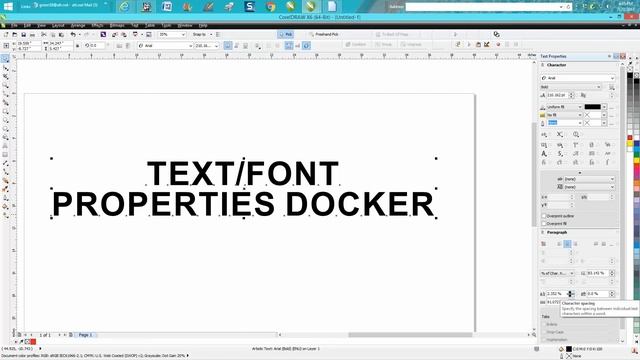This screenshot has width=640, height=360.
Task: Click the character spacing input field
Action: tap(556, 294)
